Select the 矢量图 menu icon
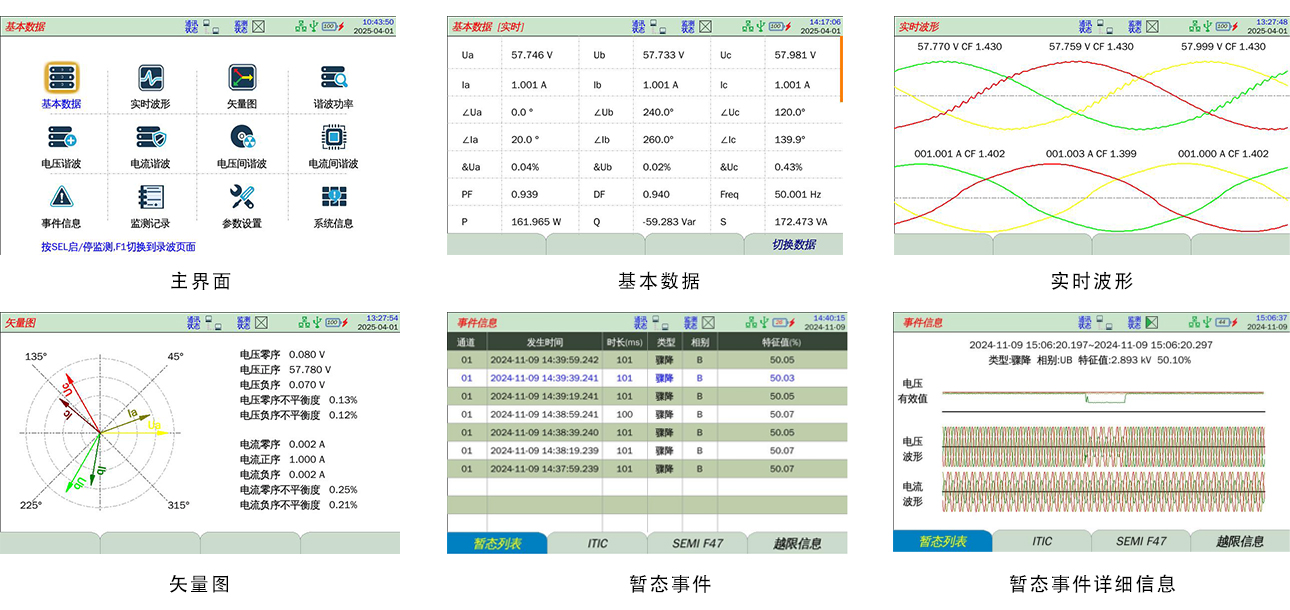Screen dimensions: 1290x610 (242, 78)
